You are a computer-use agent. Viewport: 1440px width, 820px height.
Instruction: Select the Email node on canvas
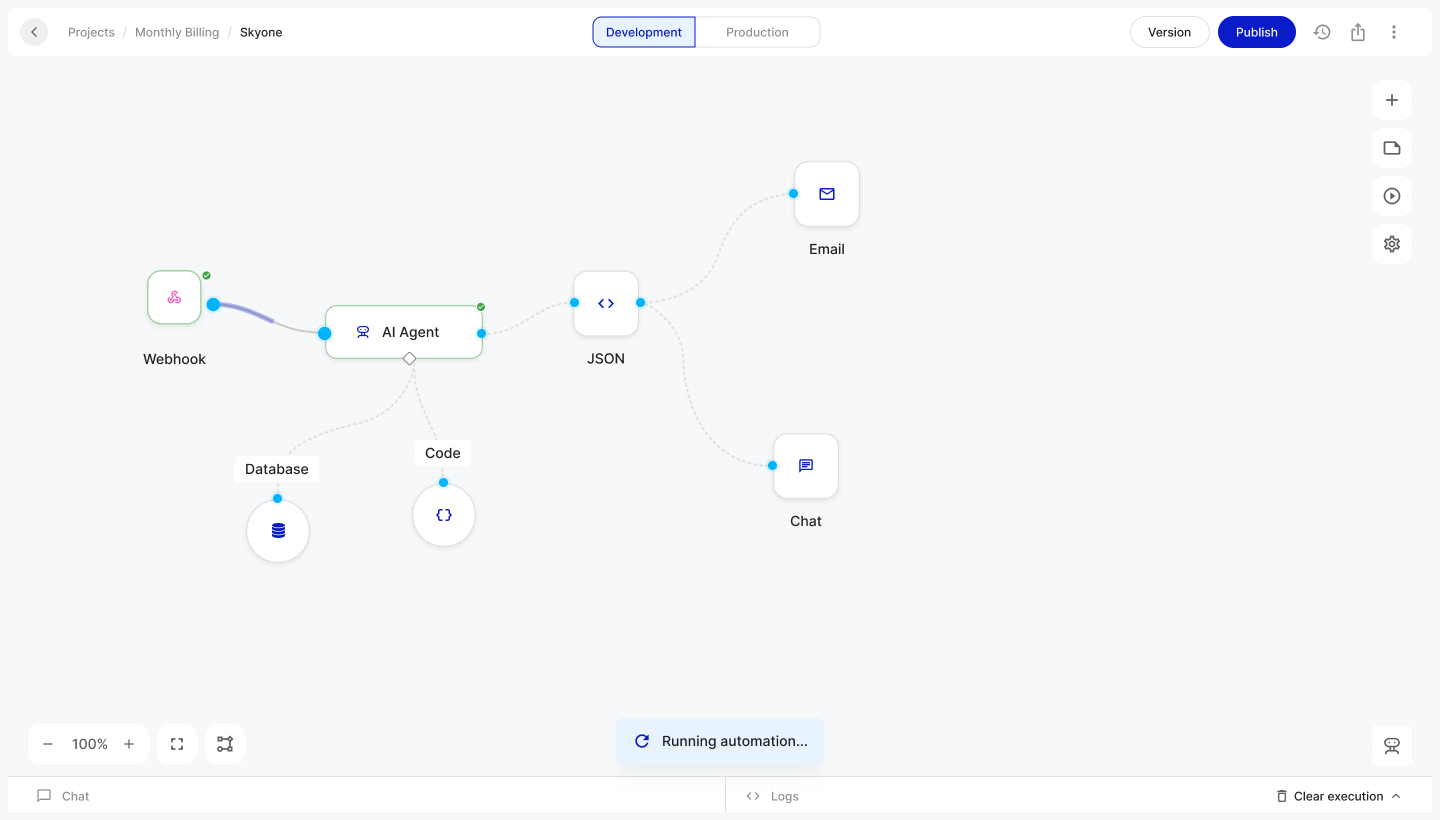coord(826,194)
